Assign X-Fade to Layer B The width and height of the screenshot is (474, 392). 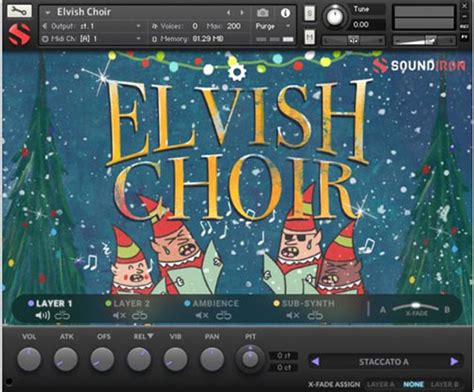(x=445, y=384)
